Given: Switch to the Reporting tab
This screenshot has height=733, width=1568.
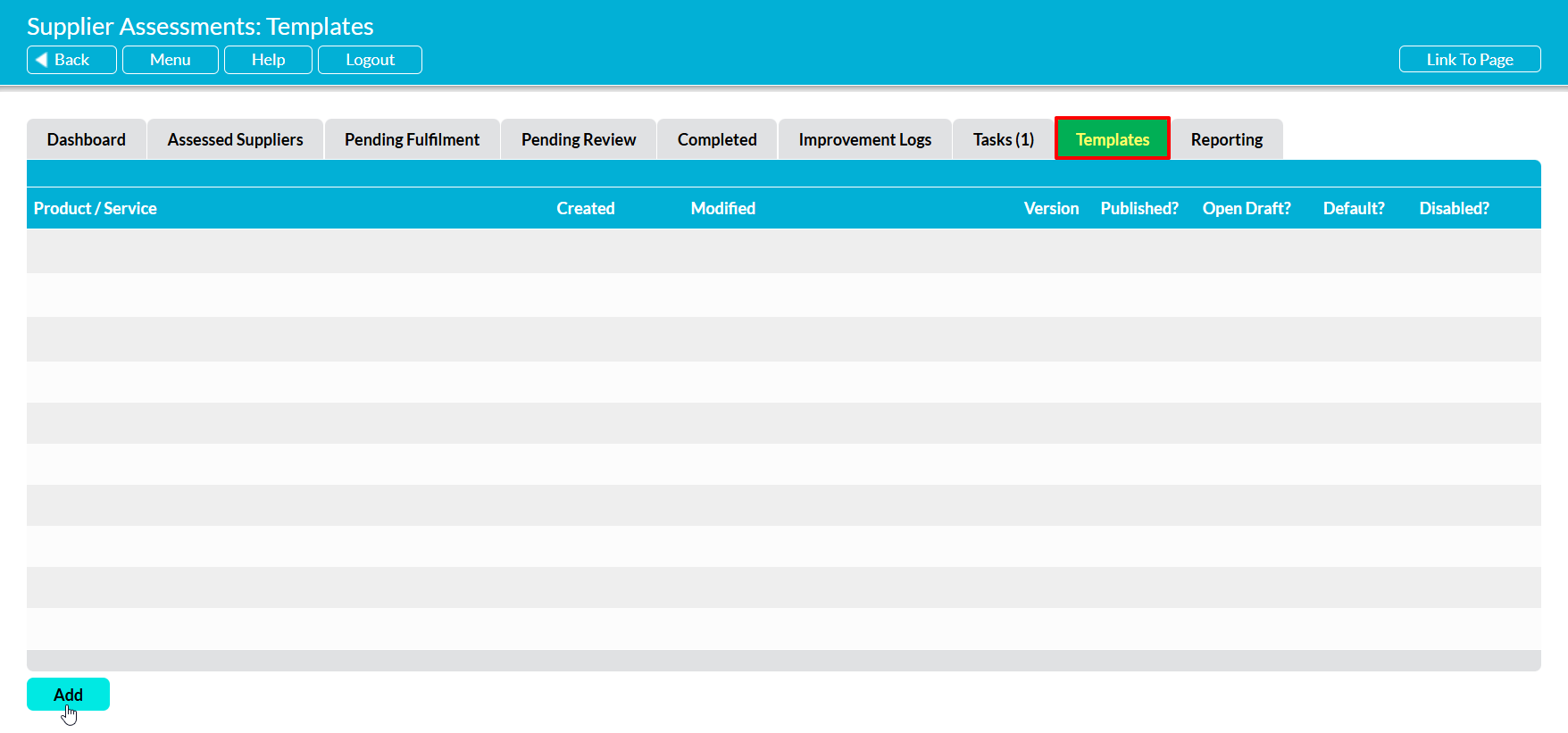Looking at the screenshot, I should (1227, 139).
